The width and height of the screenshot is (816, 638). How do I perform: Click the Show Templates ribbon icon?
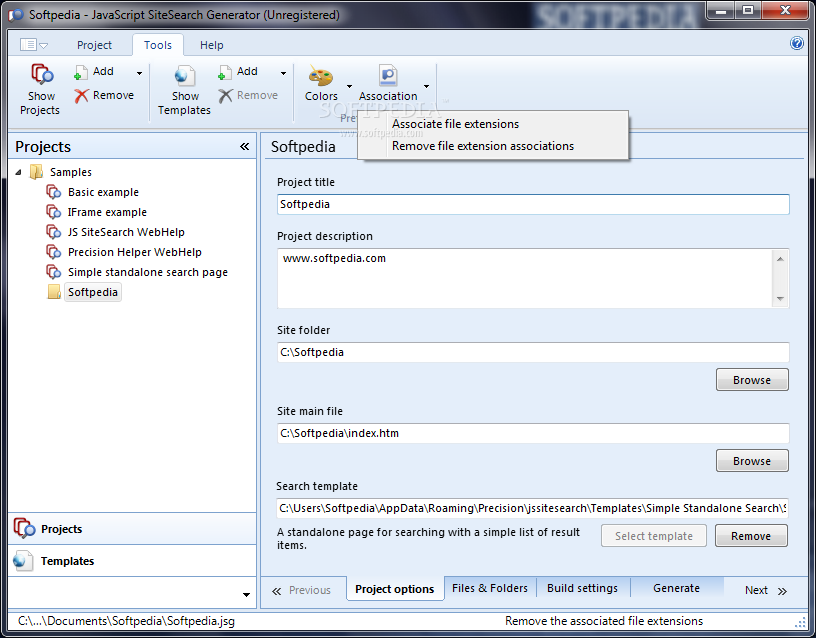point(184,76)
